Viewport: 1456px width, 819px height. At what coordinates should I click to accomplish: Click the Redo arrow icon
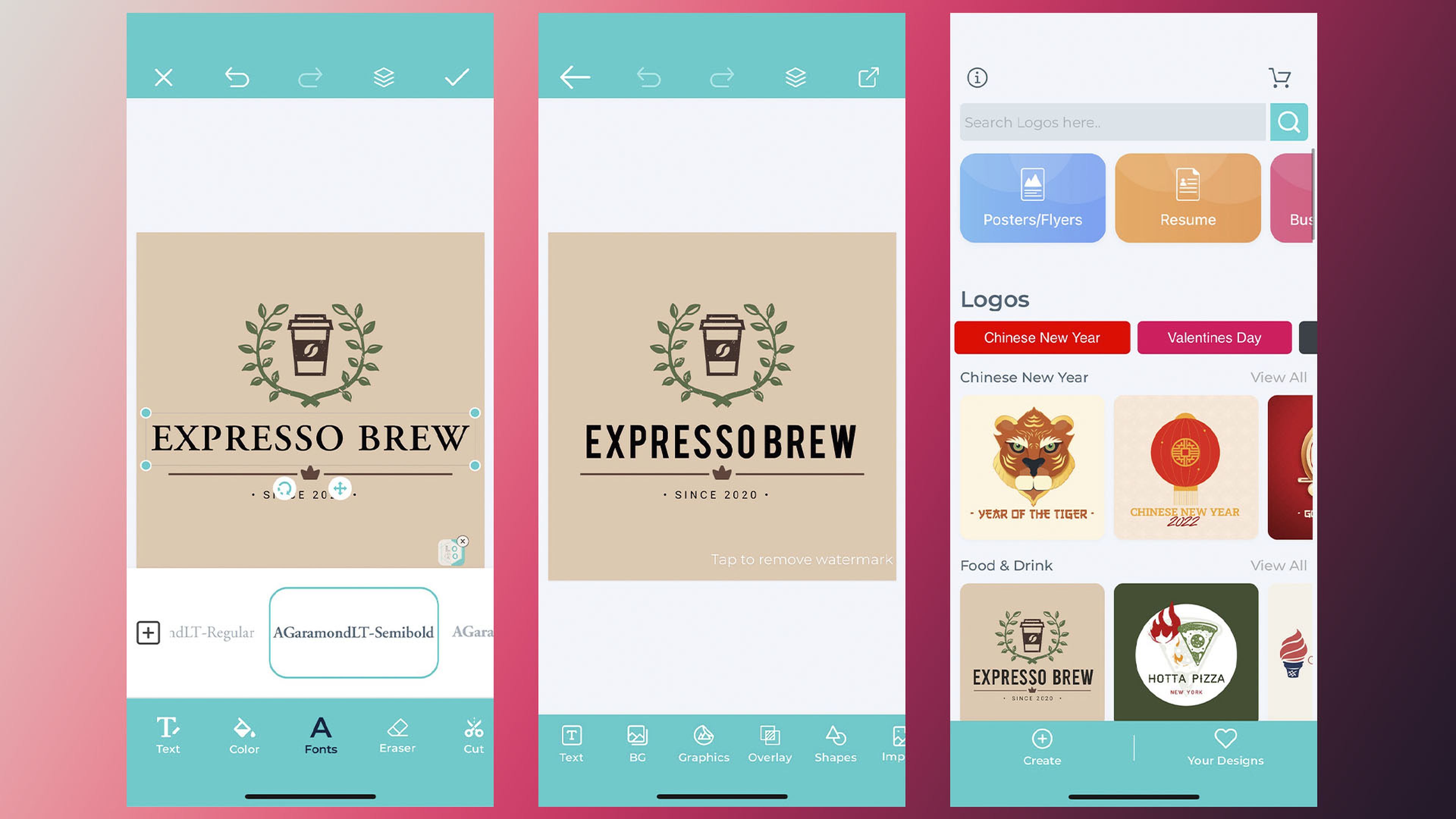(311, 77)
